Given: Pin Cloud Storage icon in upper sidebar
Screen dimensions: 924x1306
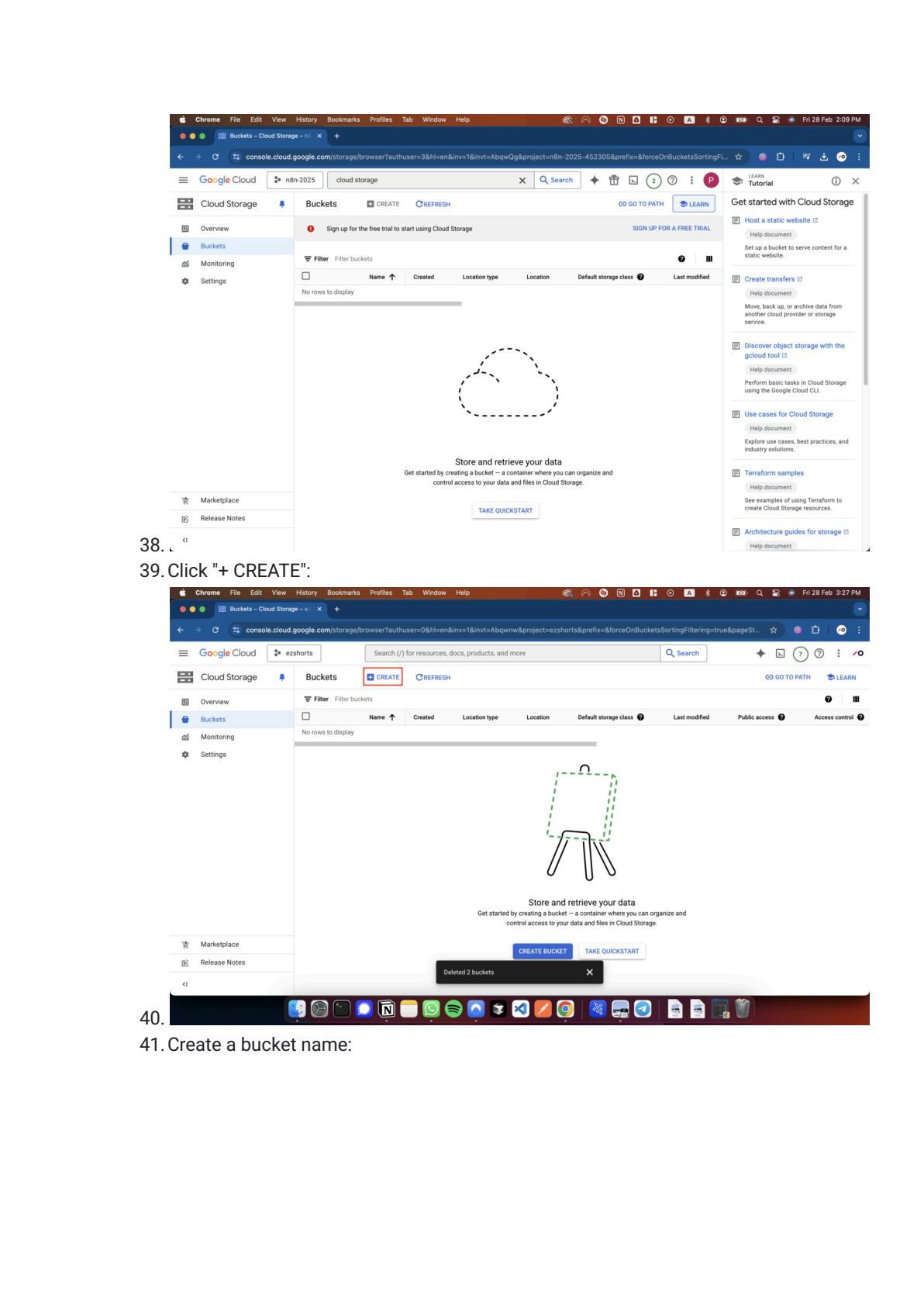Looking at the screenshot, I should (281, 204).
